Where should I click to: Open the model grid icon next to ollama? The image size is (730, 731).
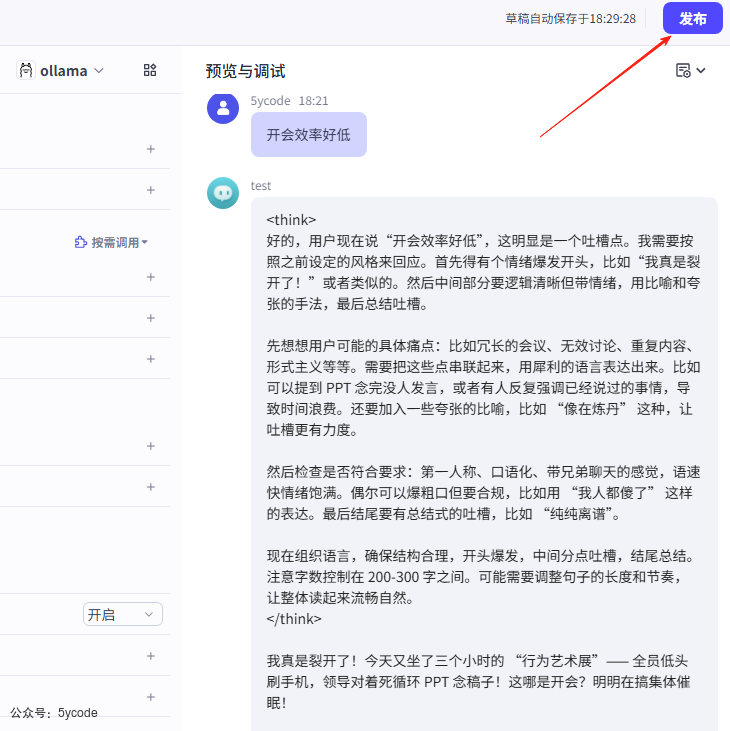[150, 70]
